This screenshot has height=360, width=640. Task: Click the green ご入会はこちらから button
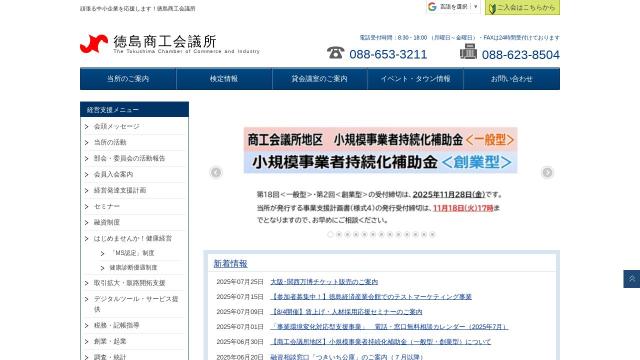(522, 7)
